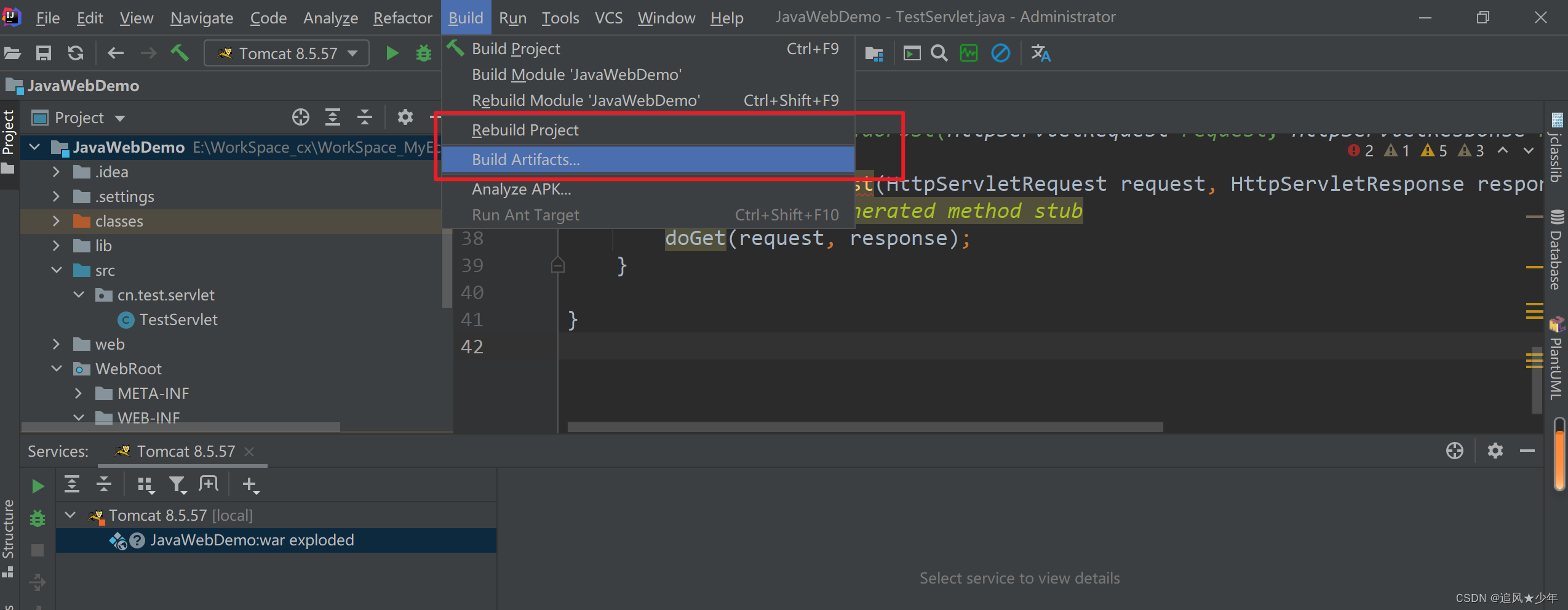Select Build Module 'JavaWebDemo'

coord(648,74)
